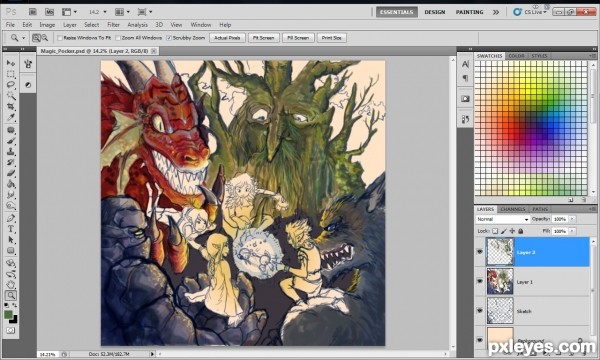Viewport: 600px width, 360px height.
Task: Switch to the Paths tab
Action: (540, 209)
